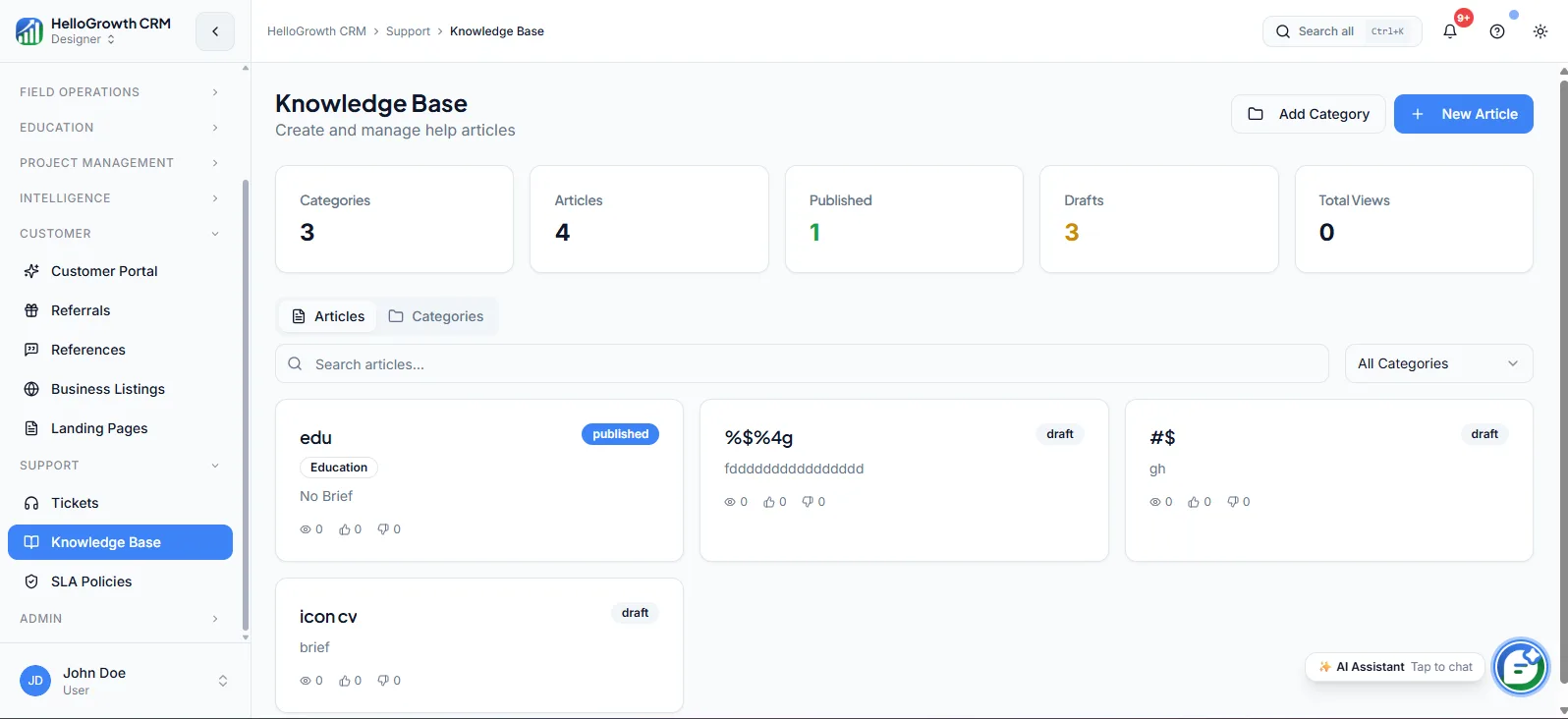The width and height of the screenshot is (1568, 719).
Task: Open the Designer workspace switcher
Action: tap(83, 39)
